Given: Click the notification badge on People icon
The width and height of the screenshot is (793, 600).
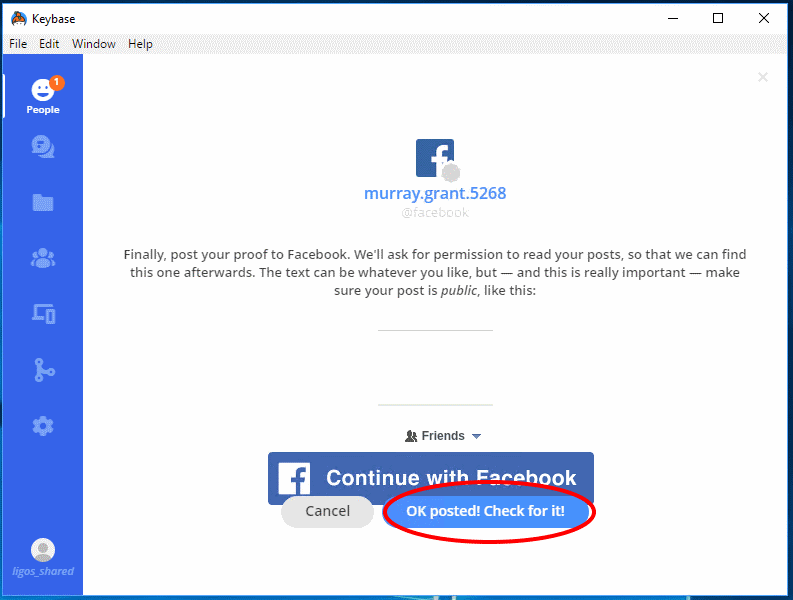Looking at the screenshot, I should pos(57,82).
